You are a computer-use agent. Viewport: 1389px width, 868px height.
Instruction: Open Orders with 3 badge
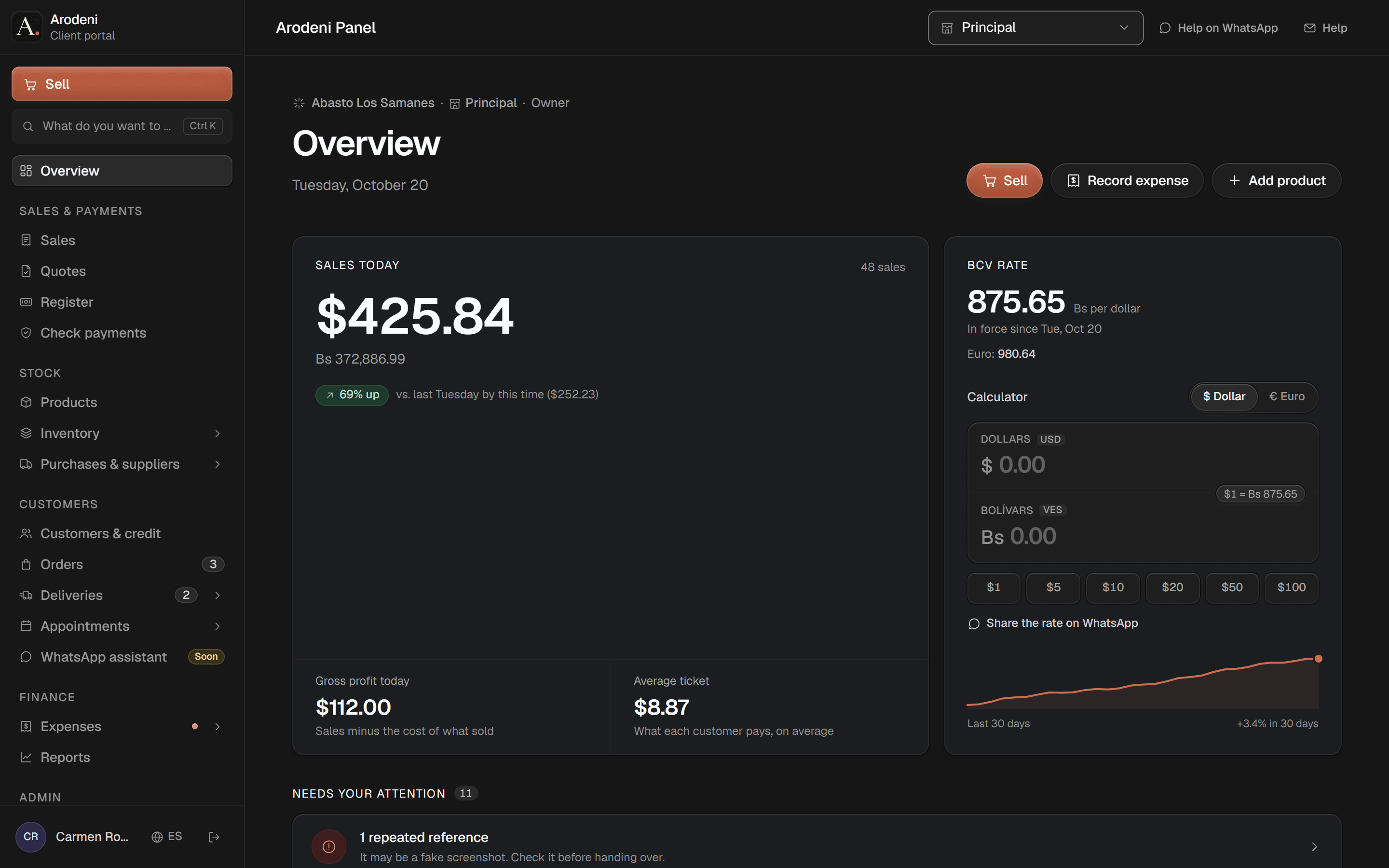(122, 564)
